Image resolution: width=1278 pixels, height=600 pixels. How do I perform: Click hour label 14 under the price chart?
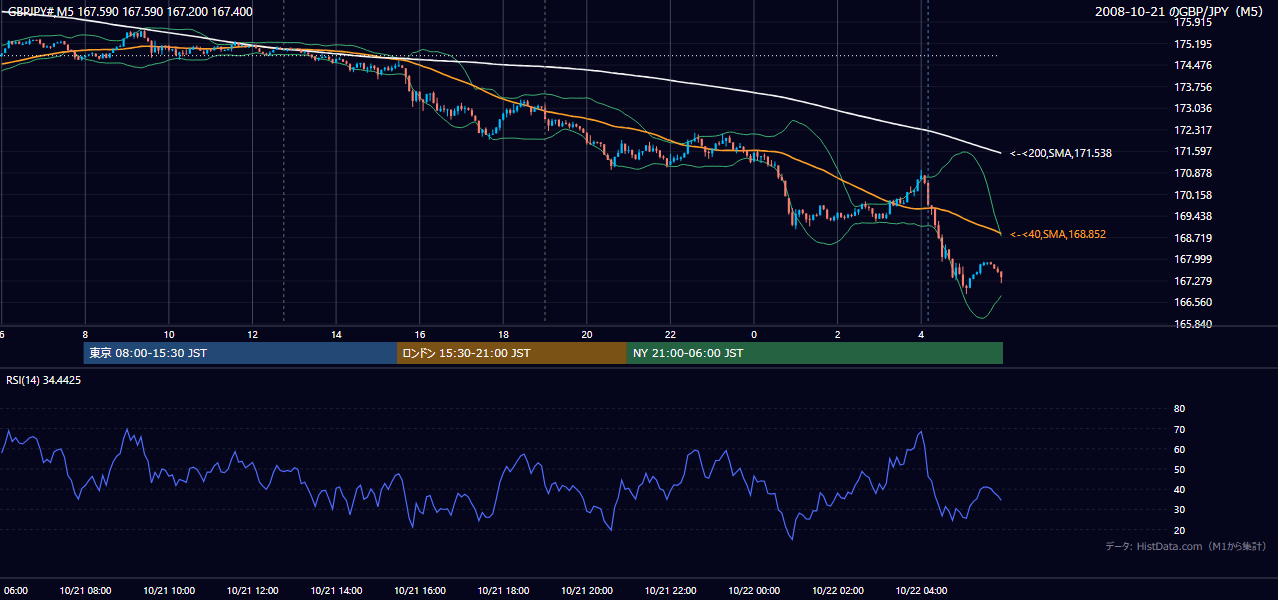336,334
